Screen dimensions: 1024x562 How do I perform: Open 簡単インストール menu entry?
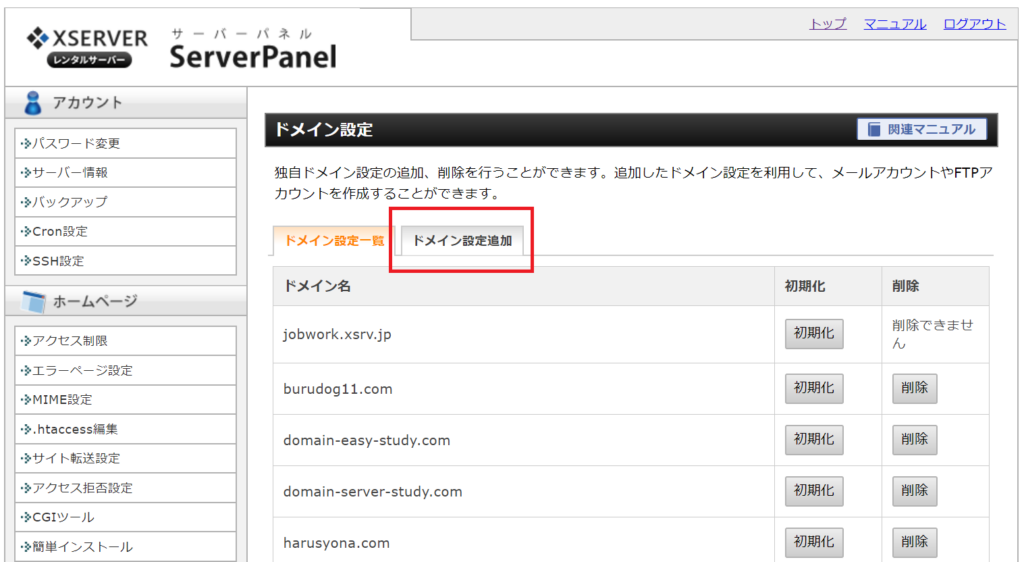click(125, 546)
